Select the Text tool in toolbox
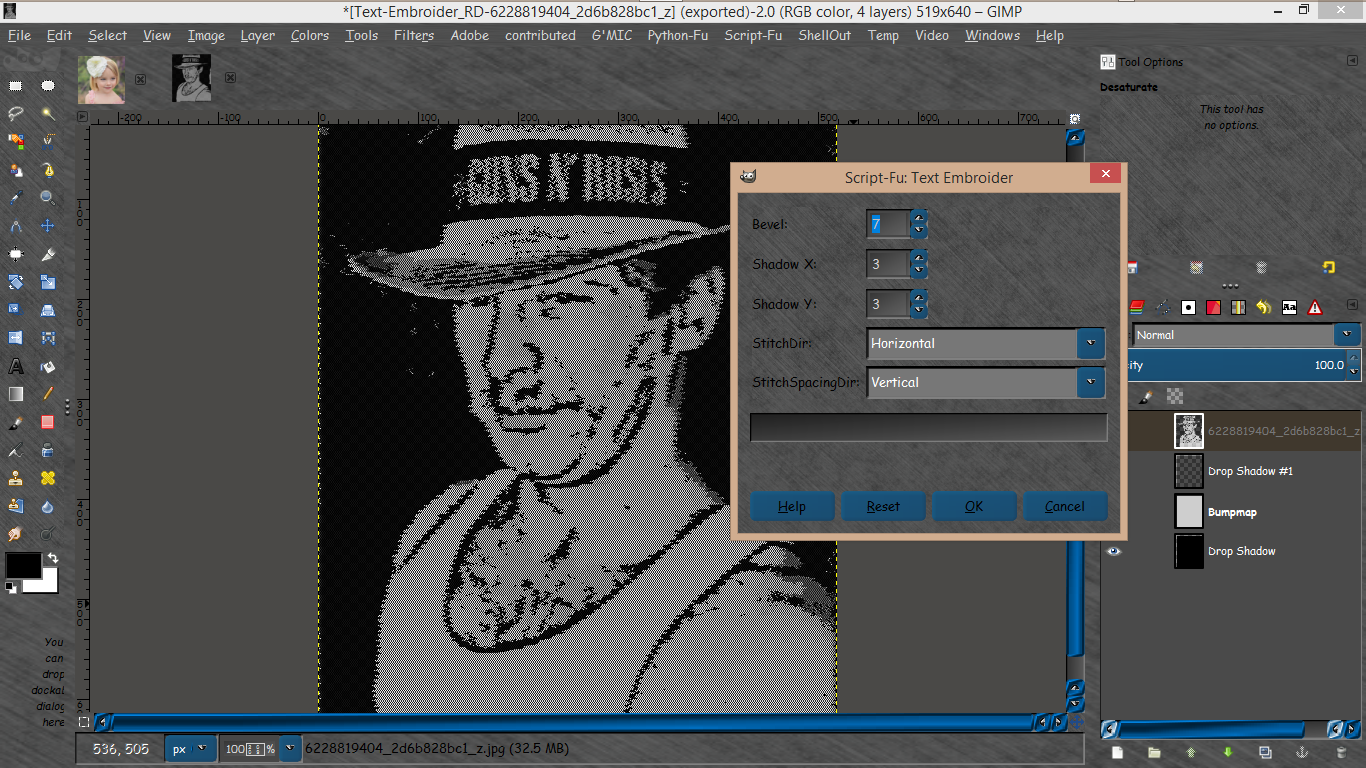 pos(16,367)
